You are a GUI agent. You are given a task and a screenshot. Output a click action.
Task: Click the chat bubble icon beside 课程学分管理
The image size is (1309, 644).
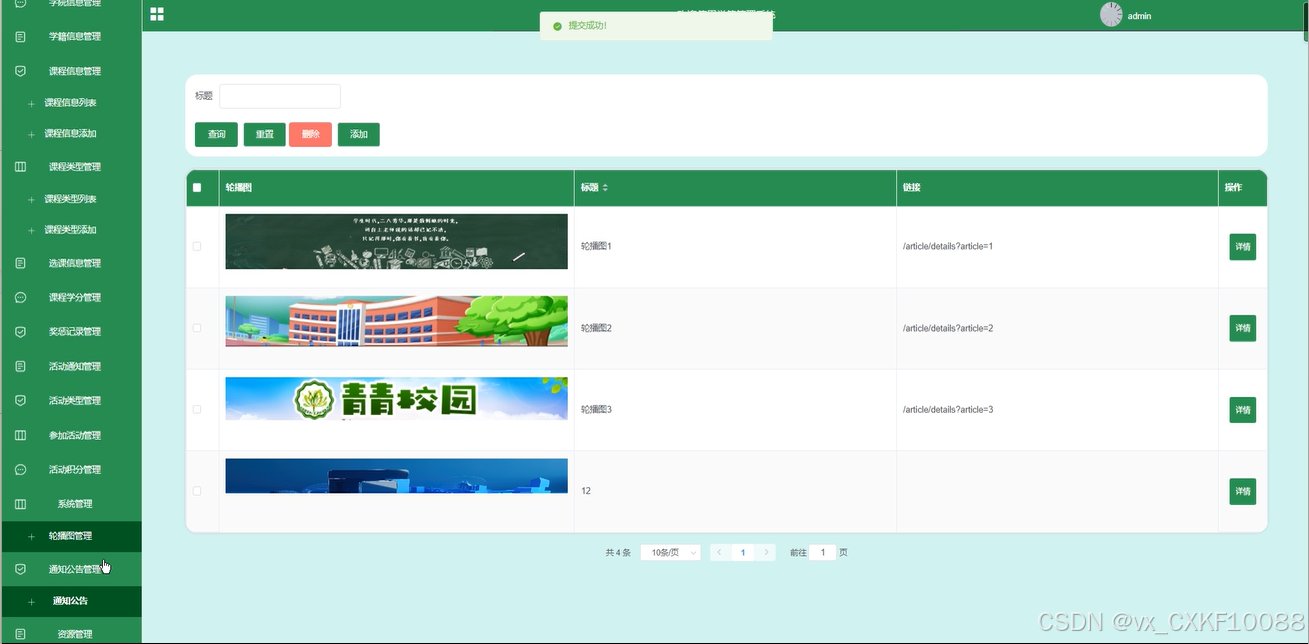pos(20,297)
